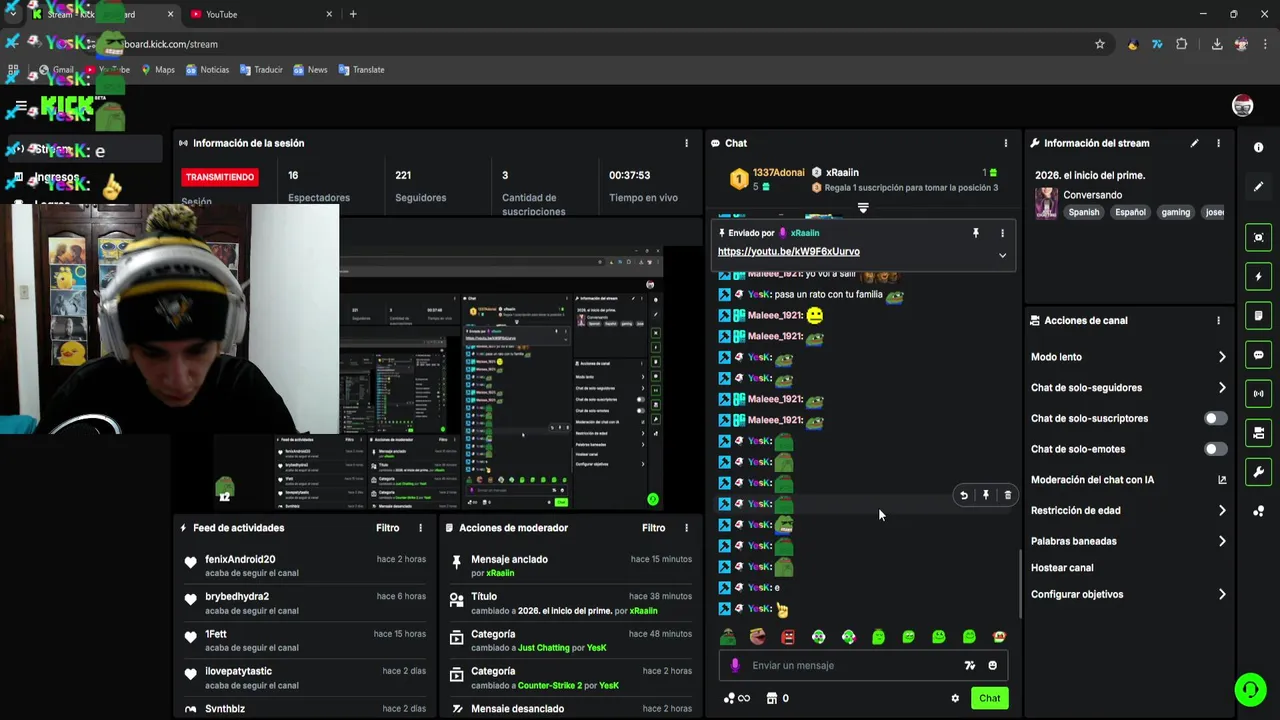Toggle the chat bubble panel icon in sidebar

pos(1258,355)
